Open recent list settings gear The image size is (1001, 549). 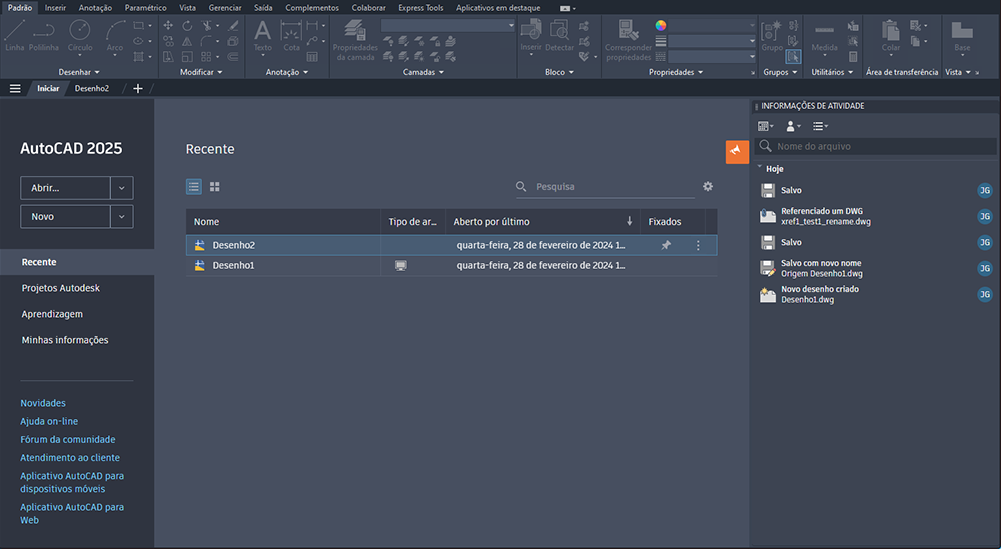[708, 186]
